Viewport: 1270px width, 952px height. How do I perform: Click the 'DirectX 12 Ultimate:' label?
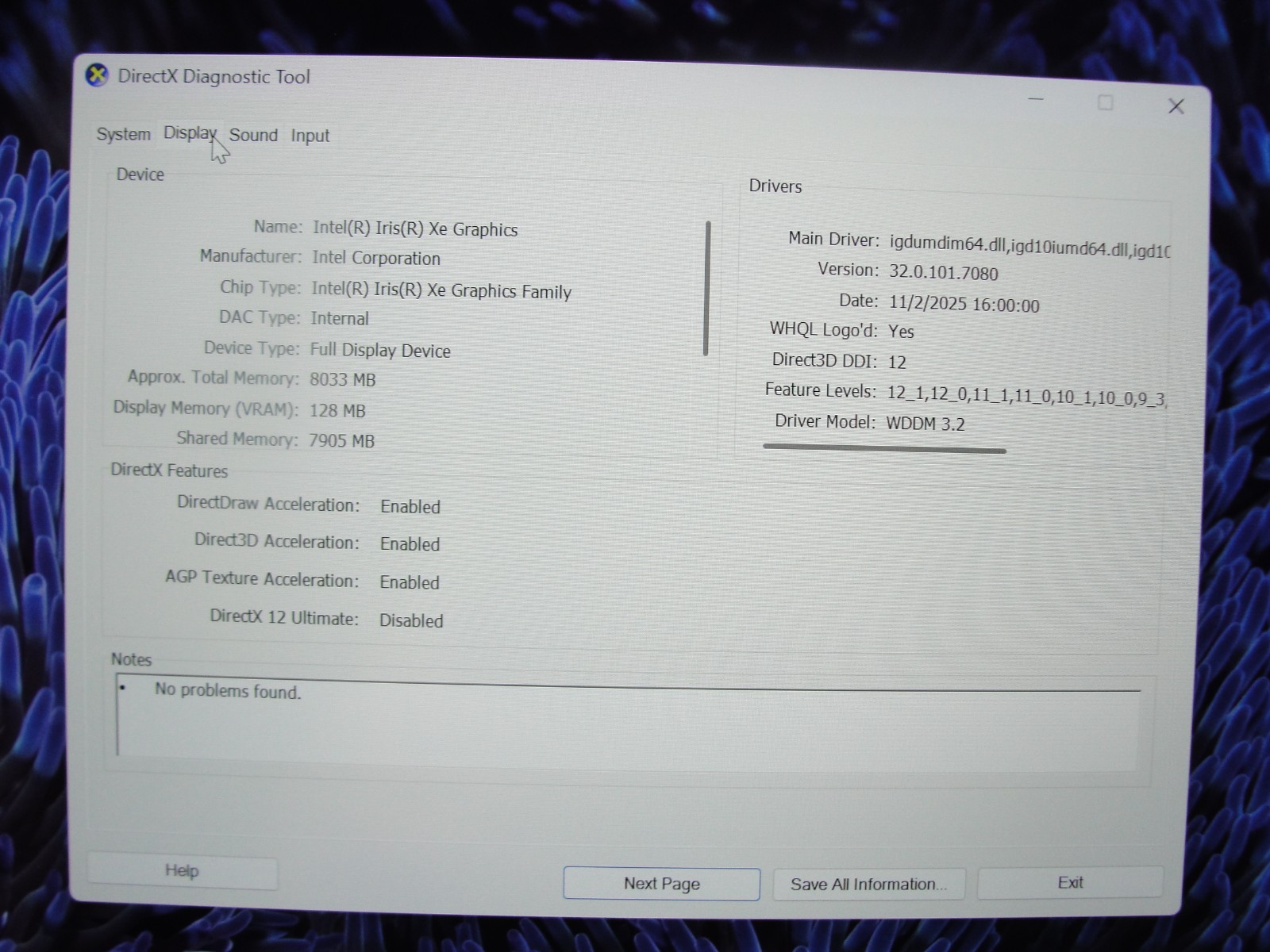click(x=284, y=617)
